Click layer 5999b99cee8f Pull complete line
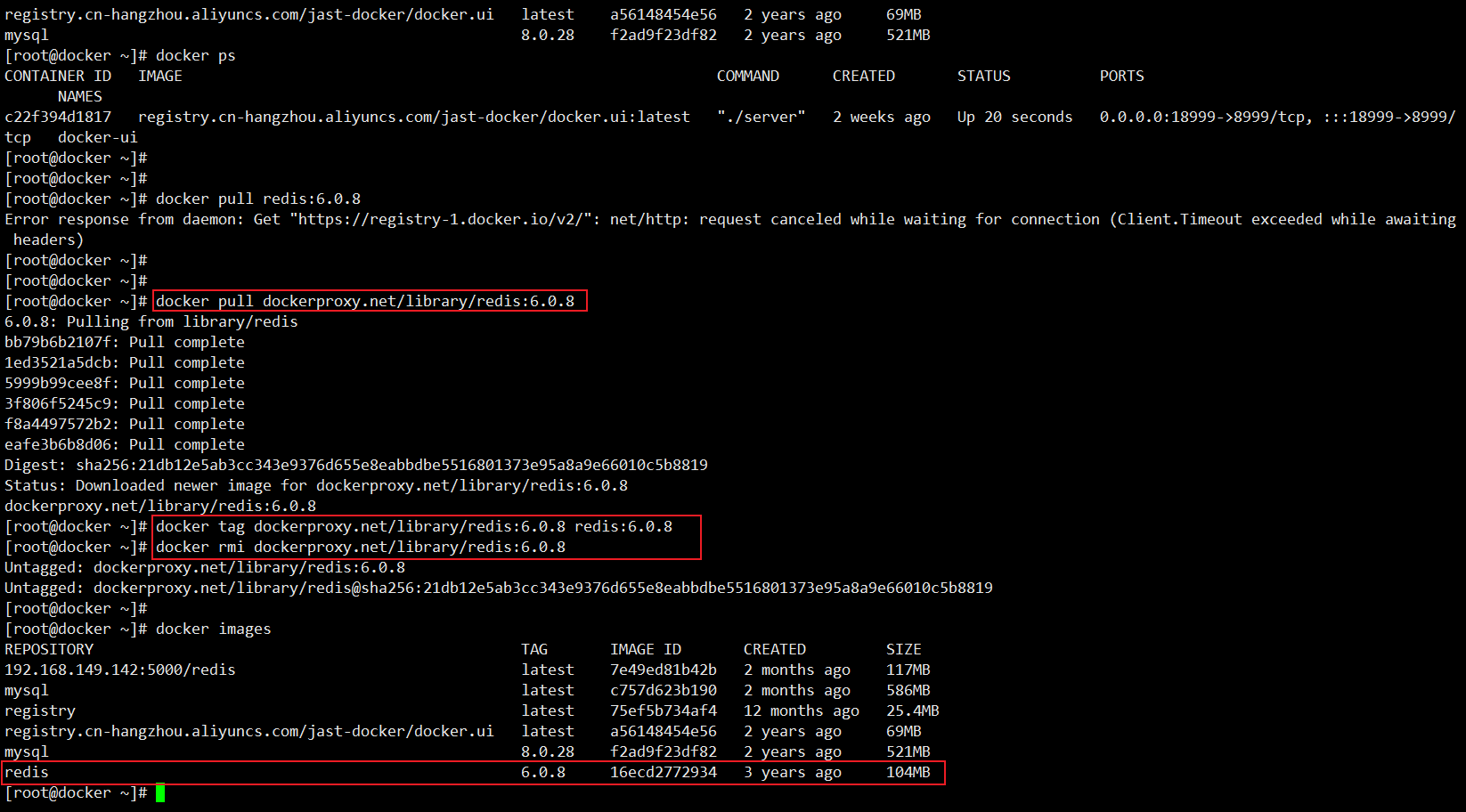Viewport: 1466px width, 812px height. [125, 383]
